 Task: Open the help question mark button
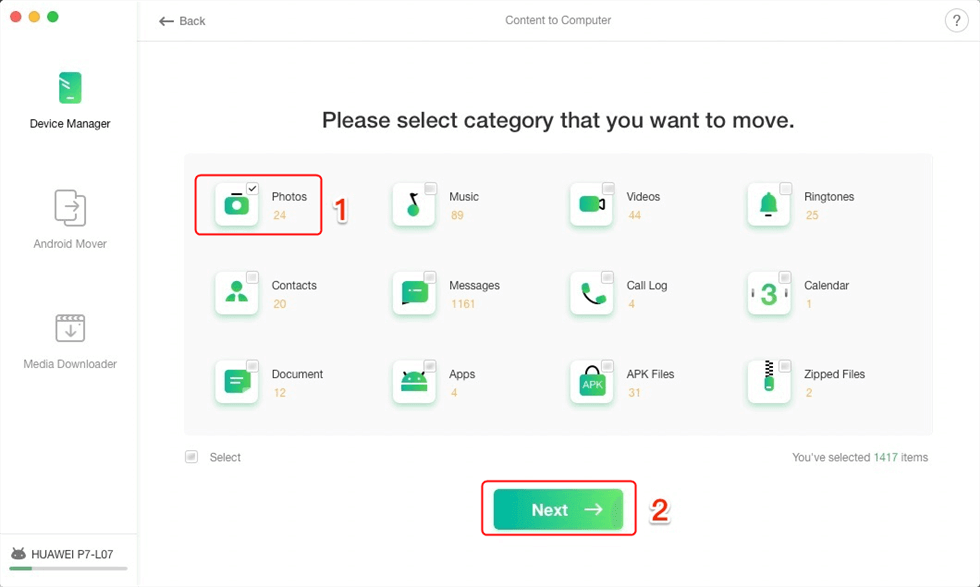pos(954,21)
